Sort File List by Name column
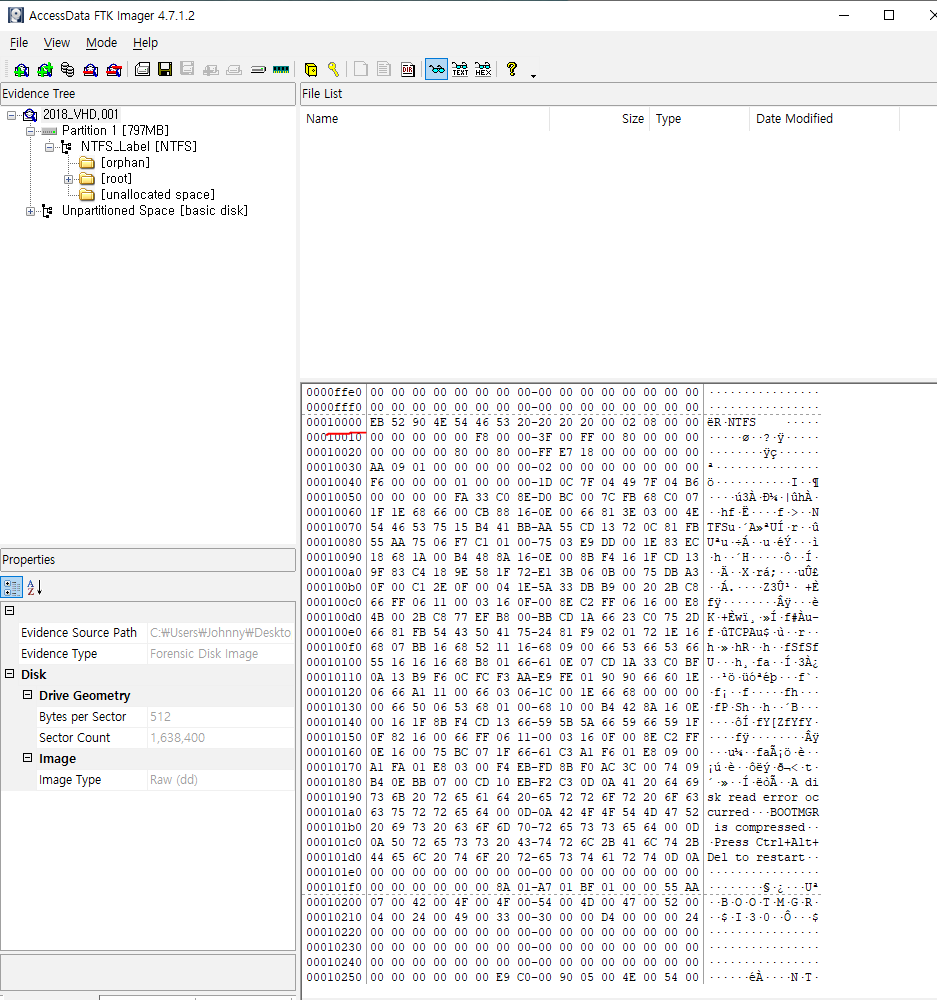The height and width of the screenshot is (1000, 937). (425, 119)
